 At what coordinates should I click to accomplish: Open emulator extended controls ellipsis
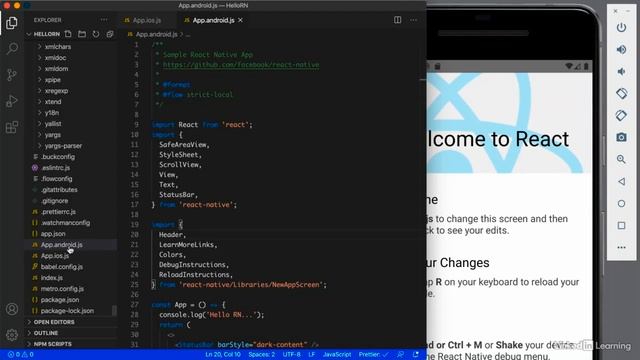click(x=621, y=247)
